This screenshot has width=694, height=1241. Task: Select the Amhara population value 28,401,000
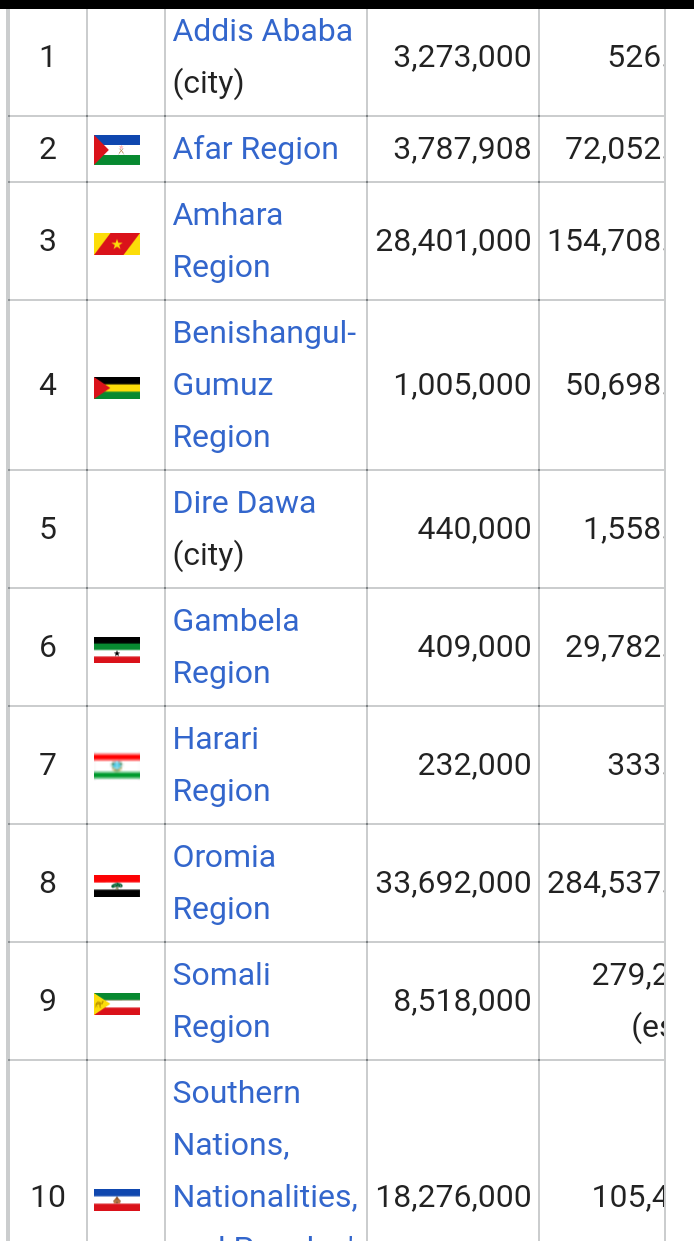coord(453,241)
